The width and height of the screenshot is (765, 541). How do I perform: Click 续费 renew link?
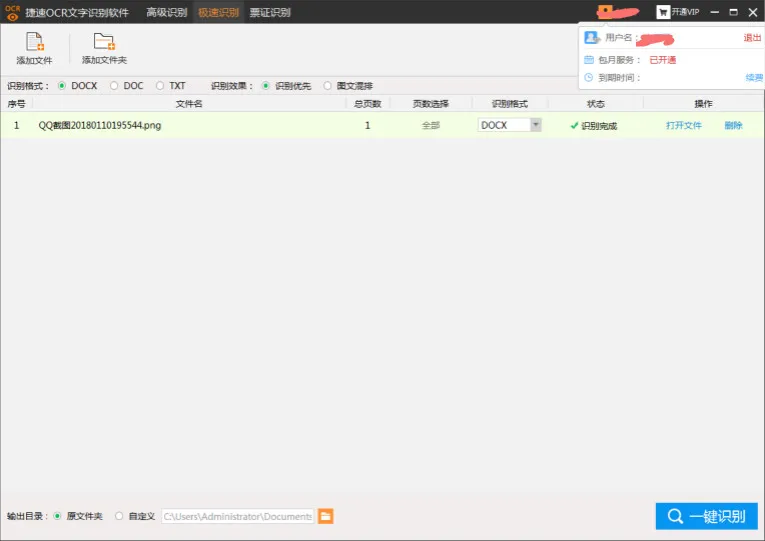click(x=754, y=78)
